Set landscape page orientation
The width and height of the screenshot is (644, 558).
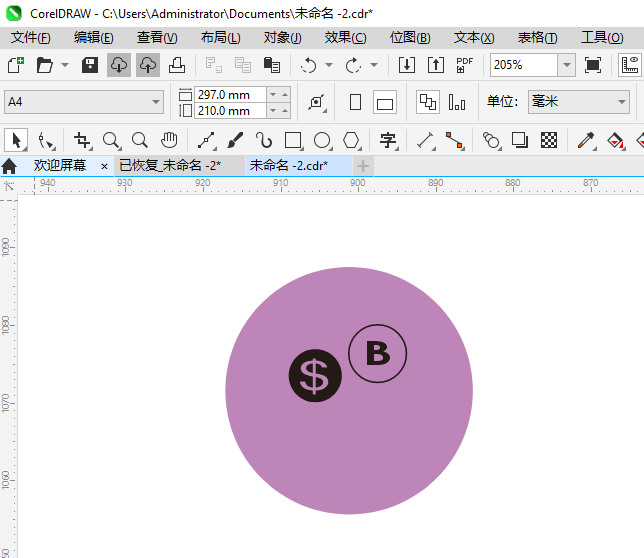(385, 102)
